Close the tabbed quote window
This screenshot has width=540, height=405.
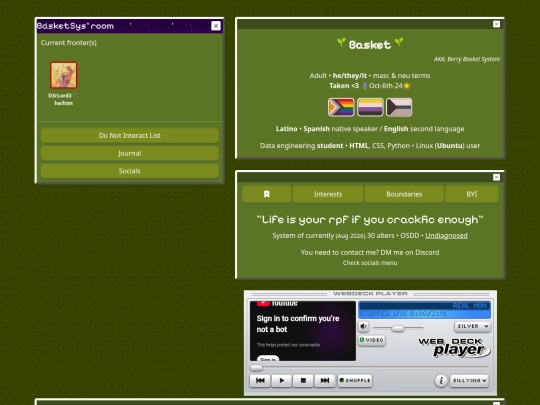(x=496, y=177)
